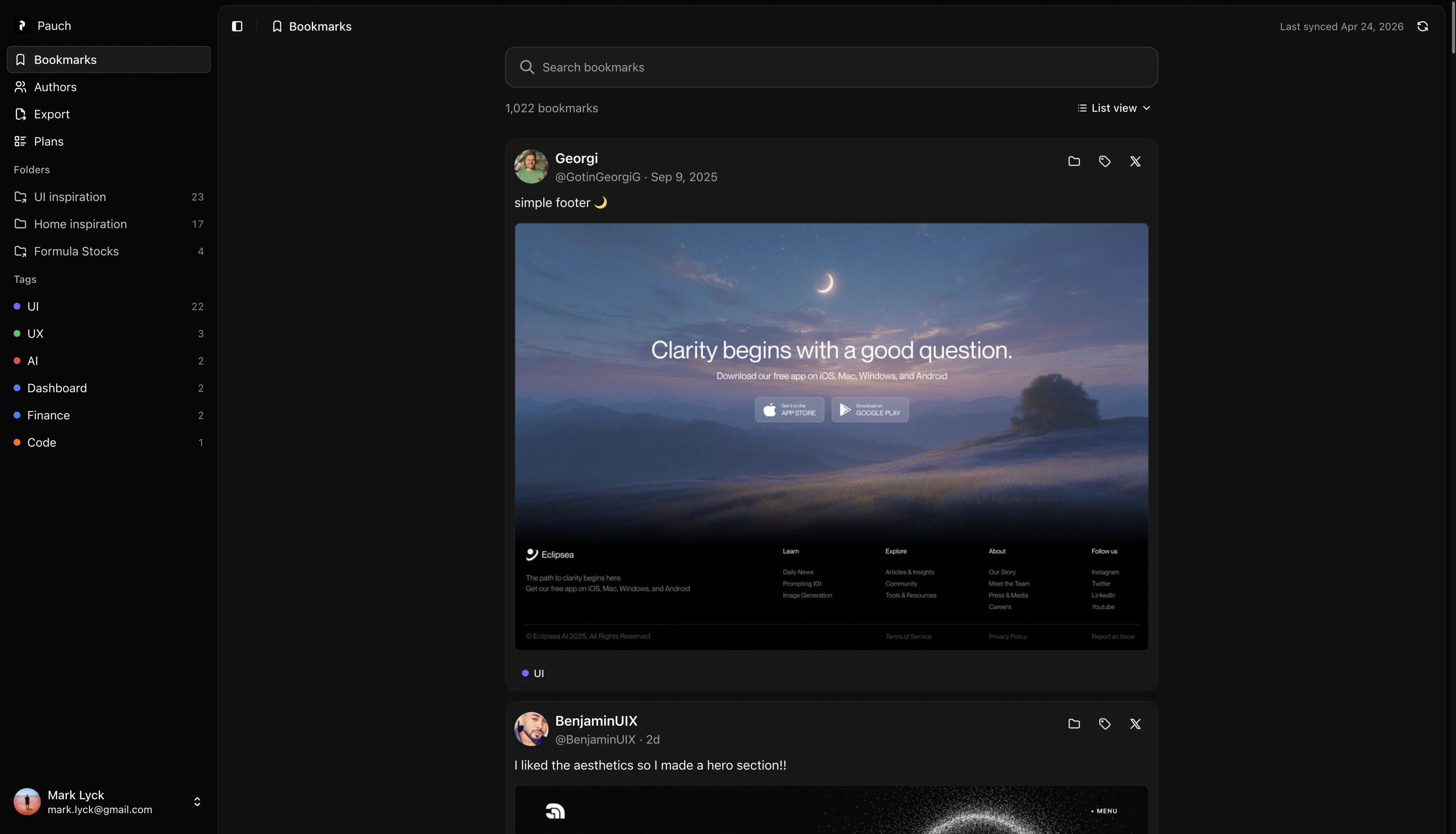Click the mark.lyck@gmail.com email
This screenshot has width=1456, height=834.
(100, 809)
